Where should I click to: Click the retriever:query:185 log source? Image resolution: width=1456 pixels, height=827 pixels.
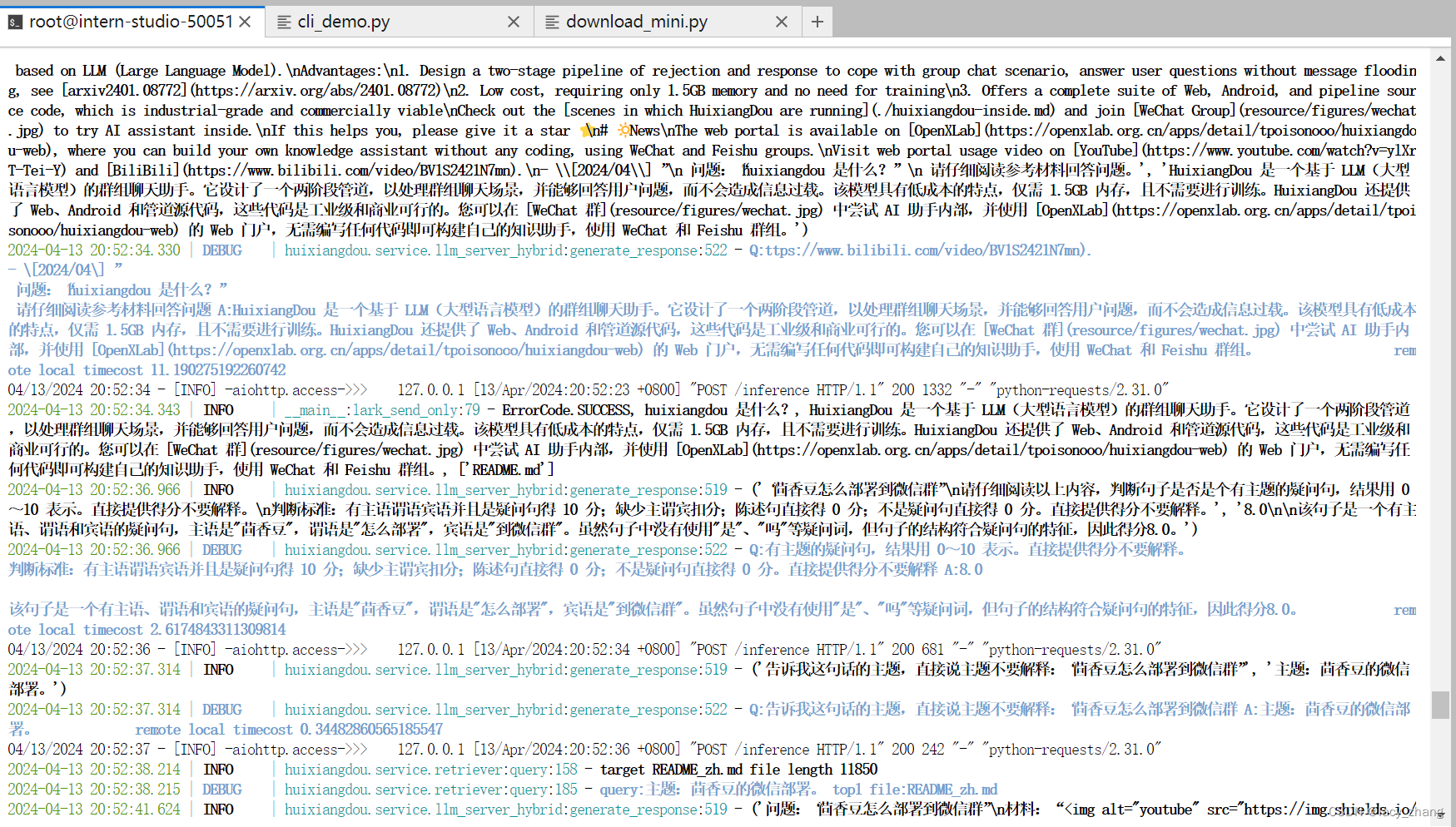(x=431, y=790)
